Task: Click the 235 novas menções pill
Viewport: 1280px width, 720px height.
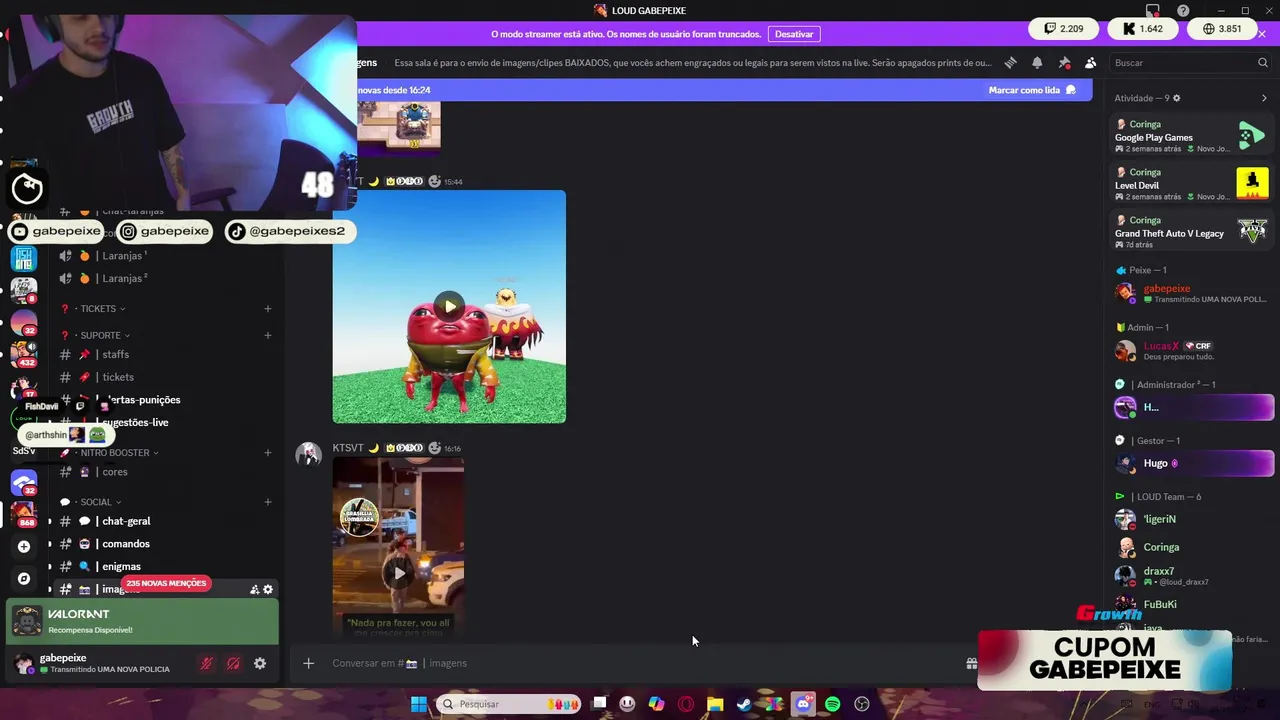Action: point(166,583)
